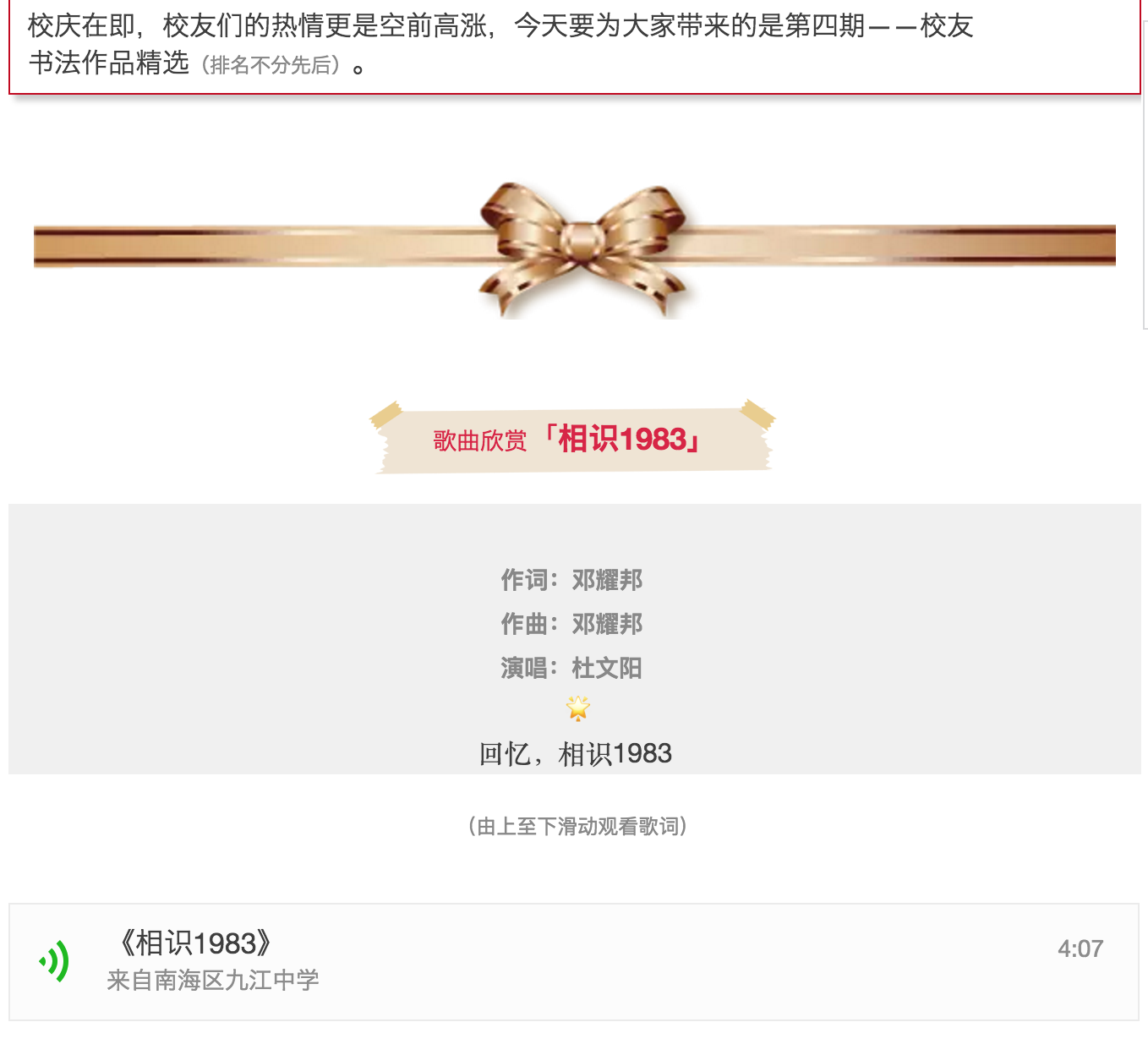Viewport: 1148px width, 1055px height.
Task: Click the lyric line 回忆，相识1983
Action: [576, 753]
